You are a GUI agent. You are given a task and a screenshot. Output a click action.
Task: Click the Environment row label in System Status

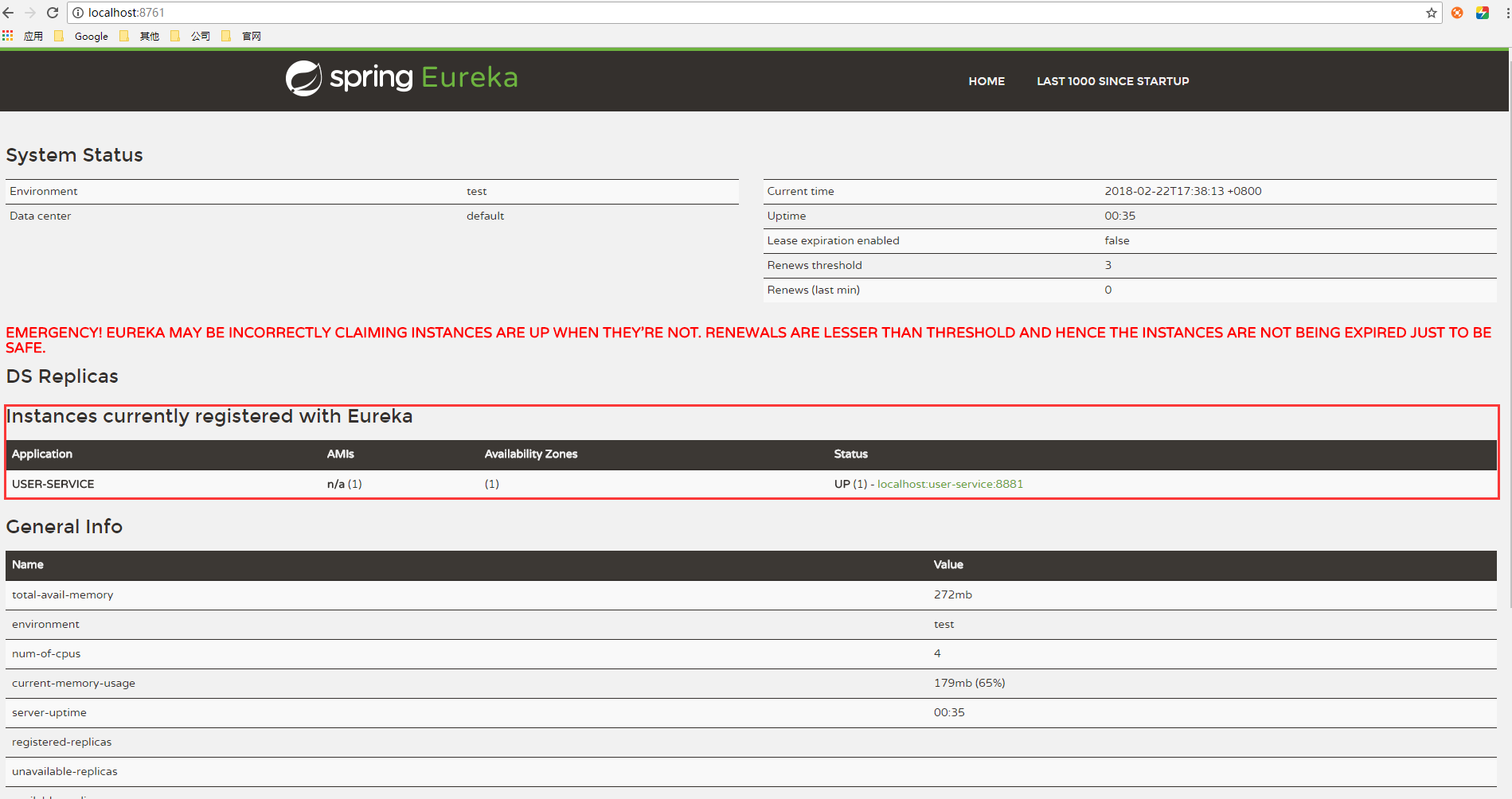click(x=44, y=191)
